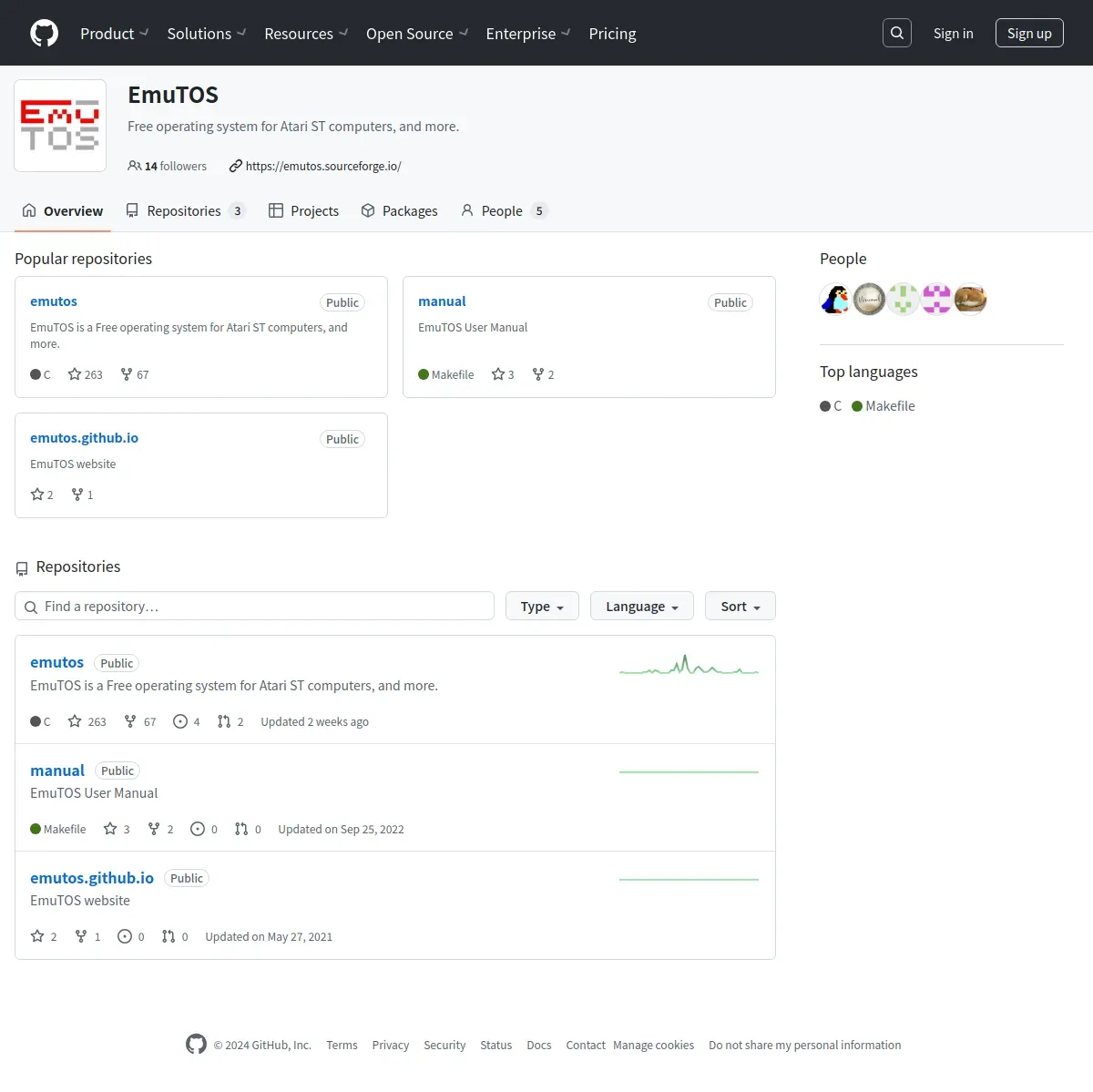
Task: Open emutos list row forks 67
Action: [x=140, y=721]
